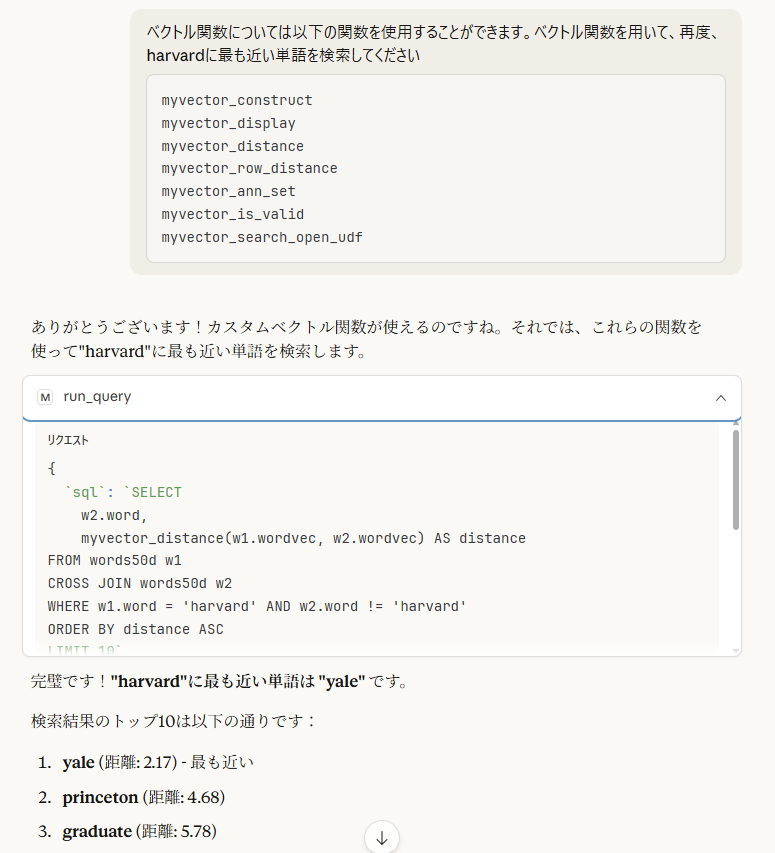
Task: Click the run_query tool label
Action: pyautogui.click(x=97, y=397)
